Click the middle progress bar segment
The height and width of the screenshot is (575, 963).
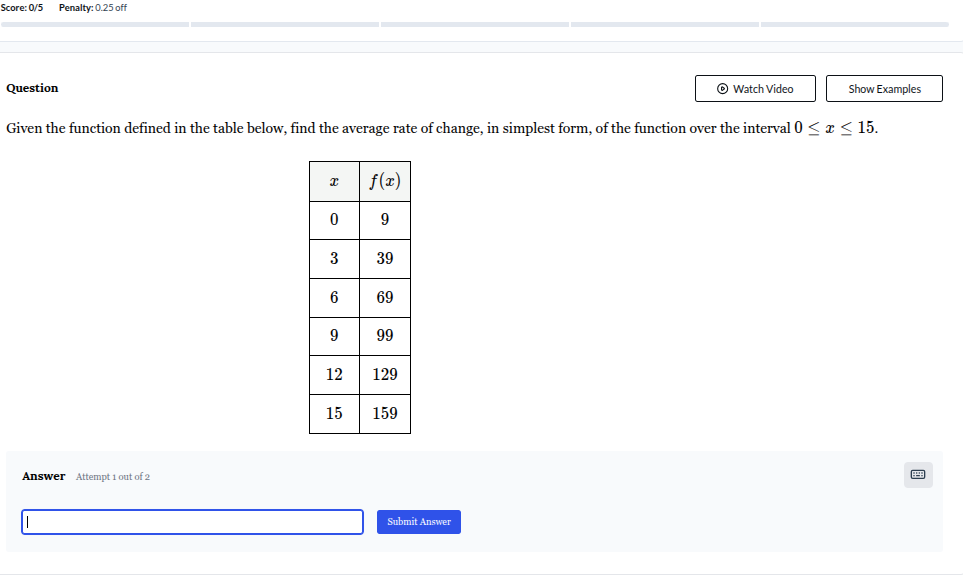pos(475,24)
